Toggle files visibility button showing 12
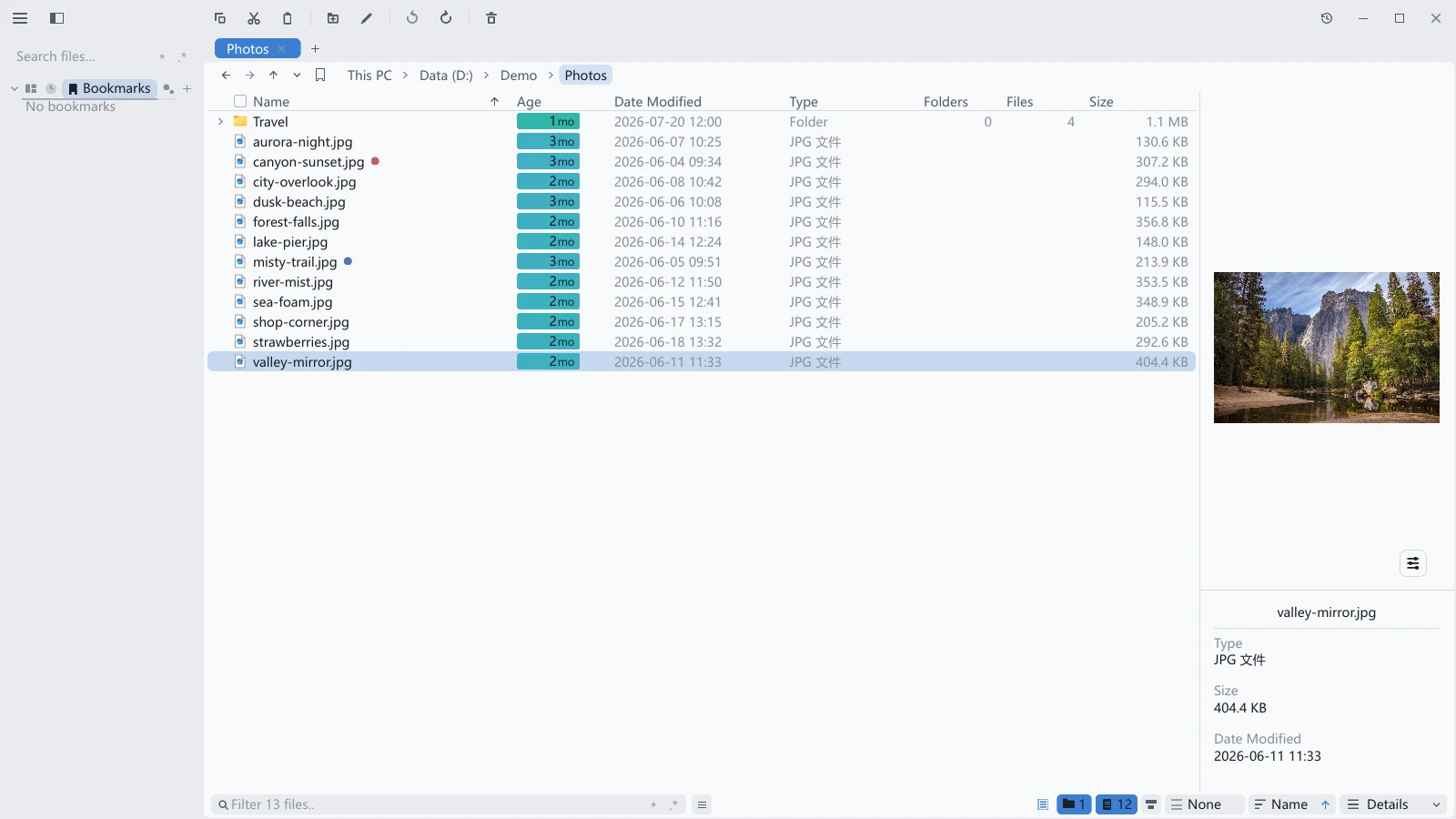The width and height of the screenshot is (1456, 819). [1117, 804]
